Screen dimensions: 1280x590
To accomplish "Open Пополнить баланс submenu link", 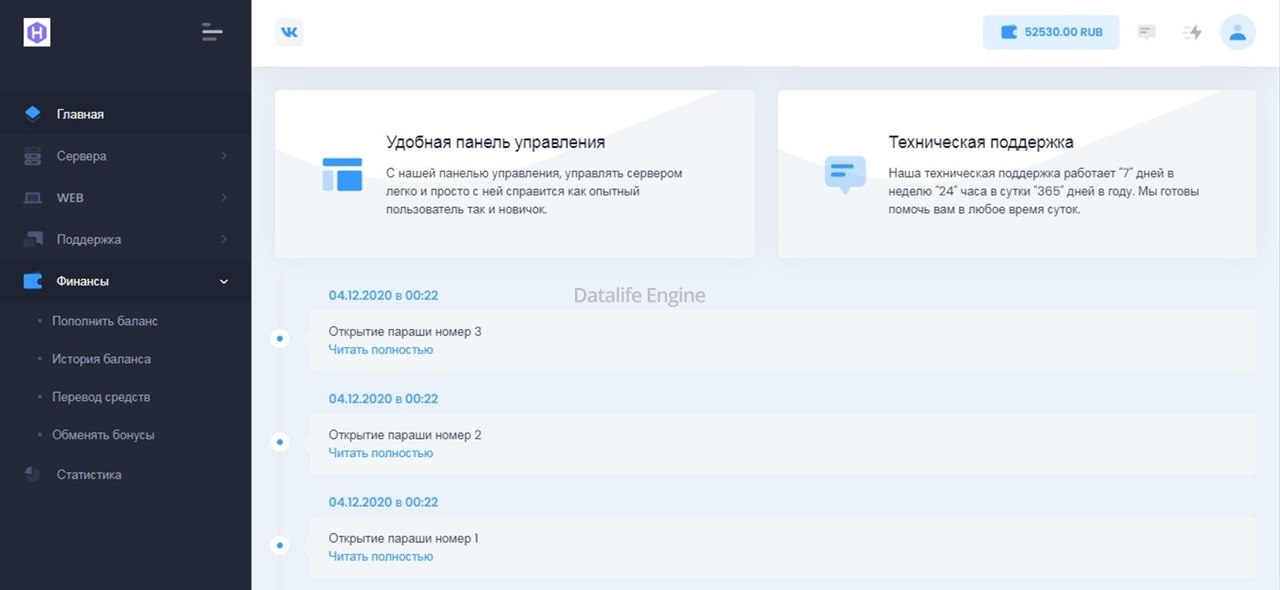I will pyautogui.click(x=105, y=321).
